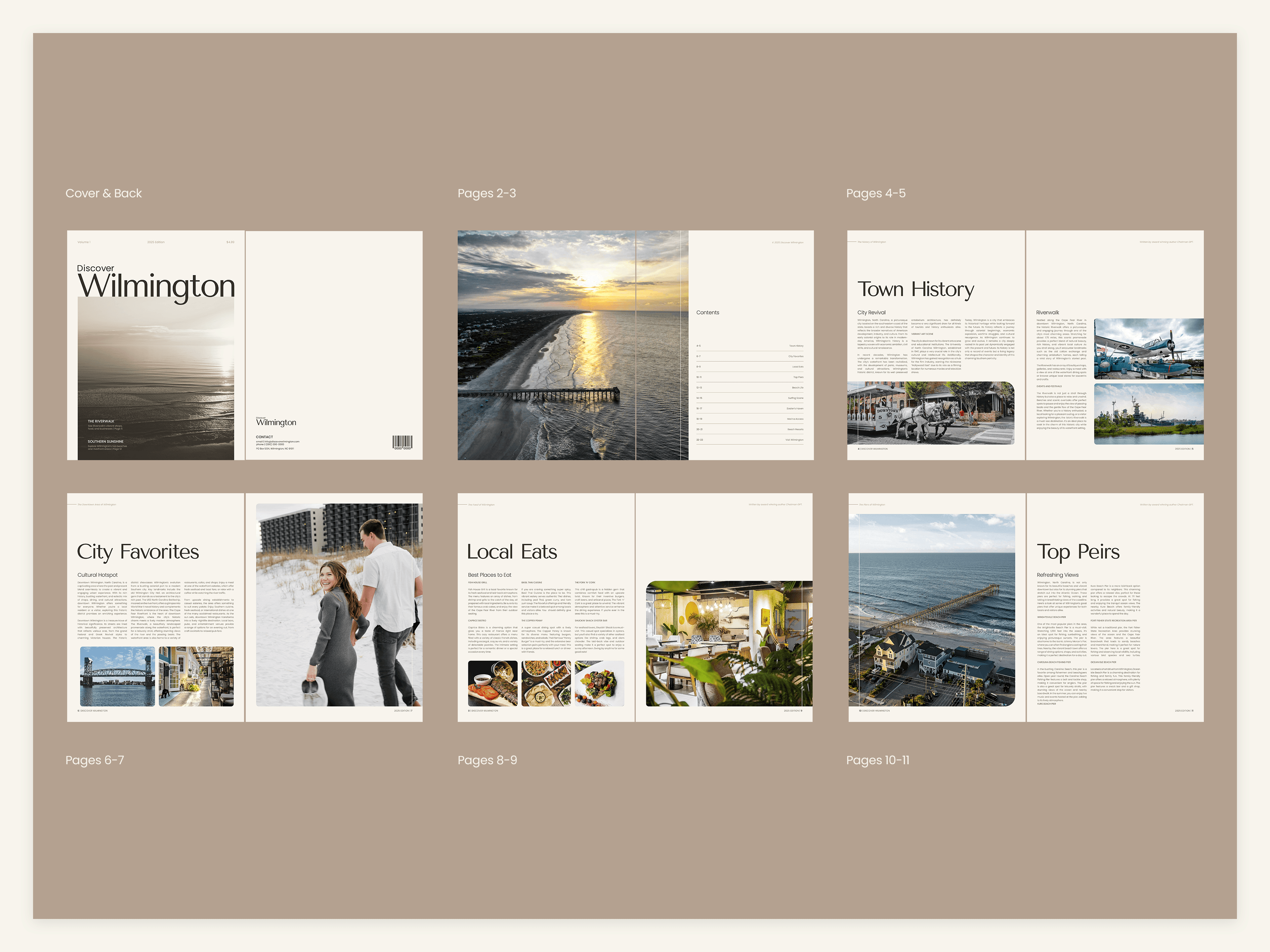This screenshot has width=1270, height=952.
Task: Select the blue airplane photo
Action: (x=1148, y=348)
